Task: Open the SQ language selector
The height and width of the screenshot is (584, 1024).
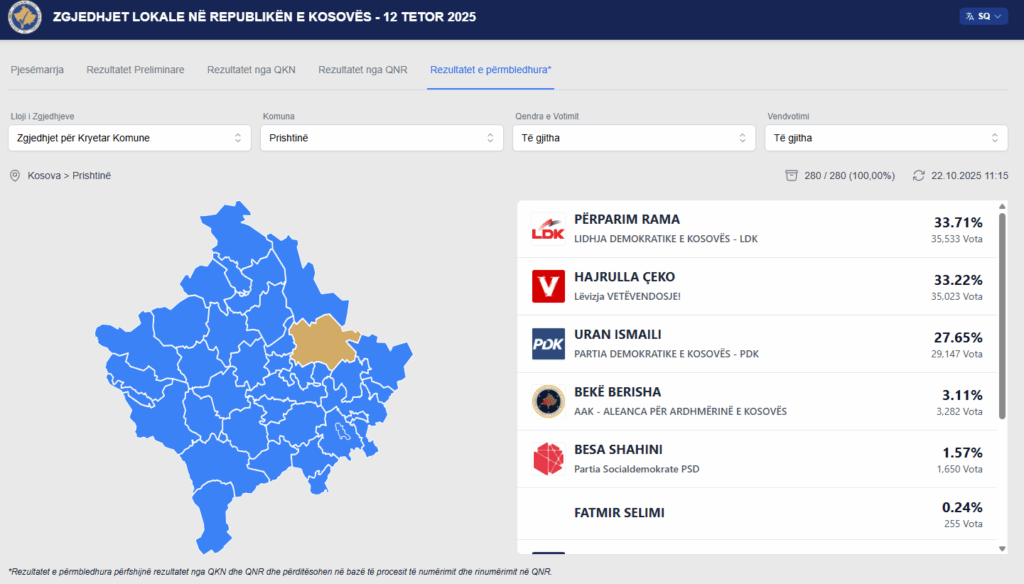Action: (x=984, y=16)
